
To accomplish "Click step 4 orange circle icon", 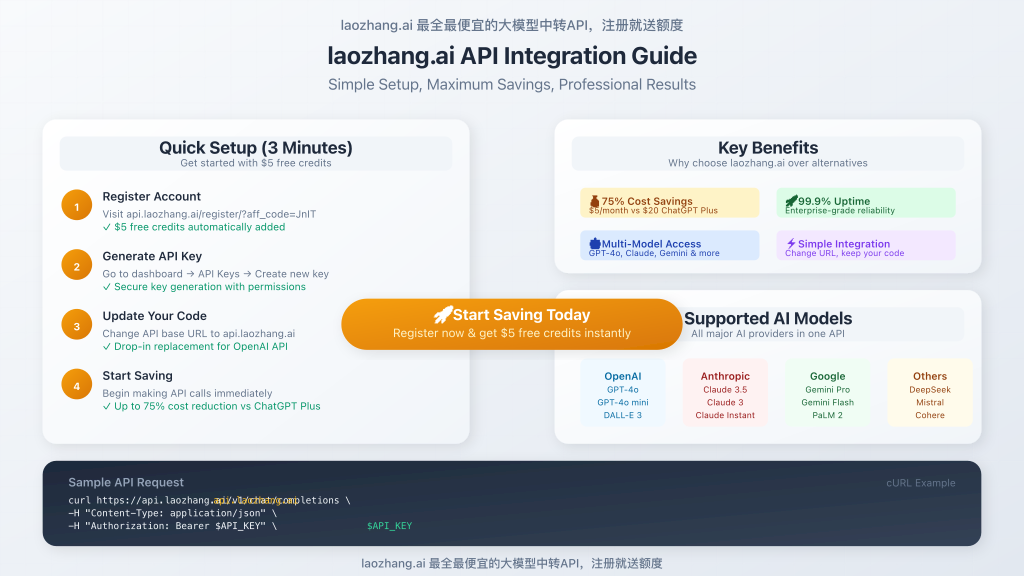I will (x=76, y=385).
